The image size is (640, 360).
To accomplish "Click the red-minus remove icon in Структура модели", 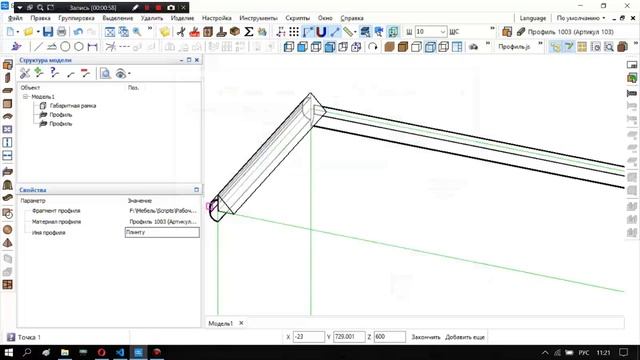I will (85, 73).
